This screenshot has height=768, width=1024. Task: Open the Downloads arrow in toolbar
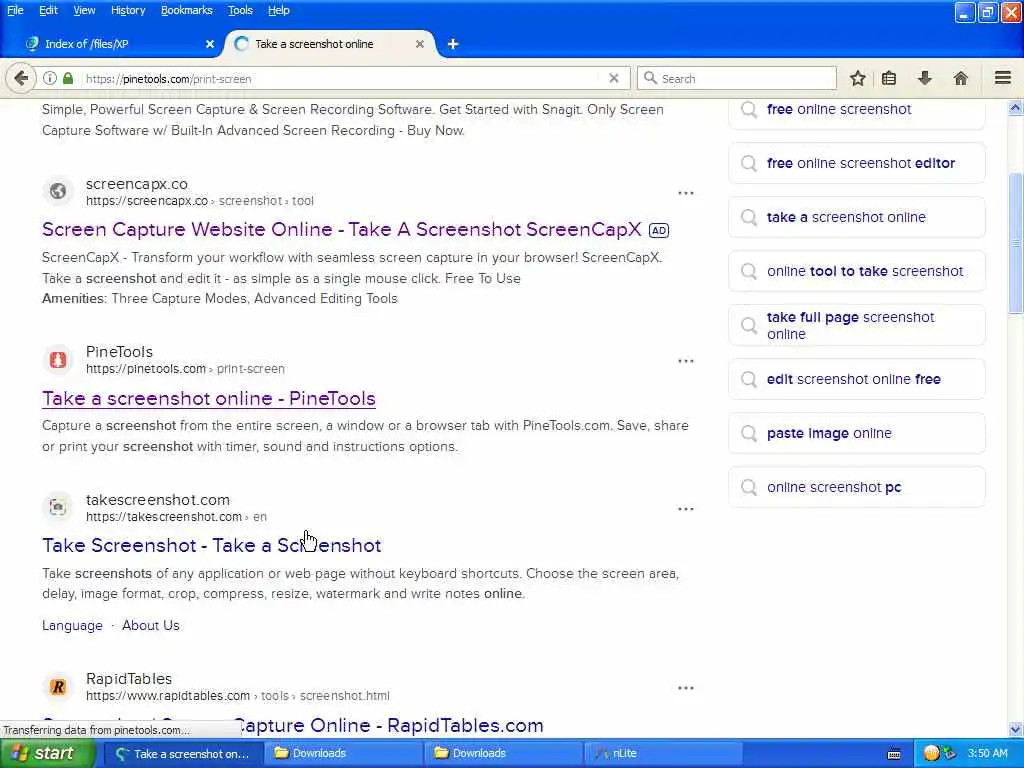click(x=924, y=78)
